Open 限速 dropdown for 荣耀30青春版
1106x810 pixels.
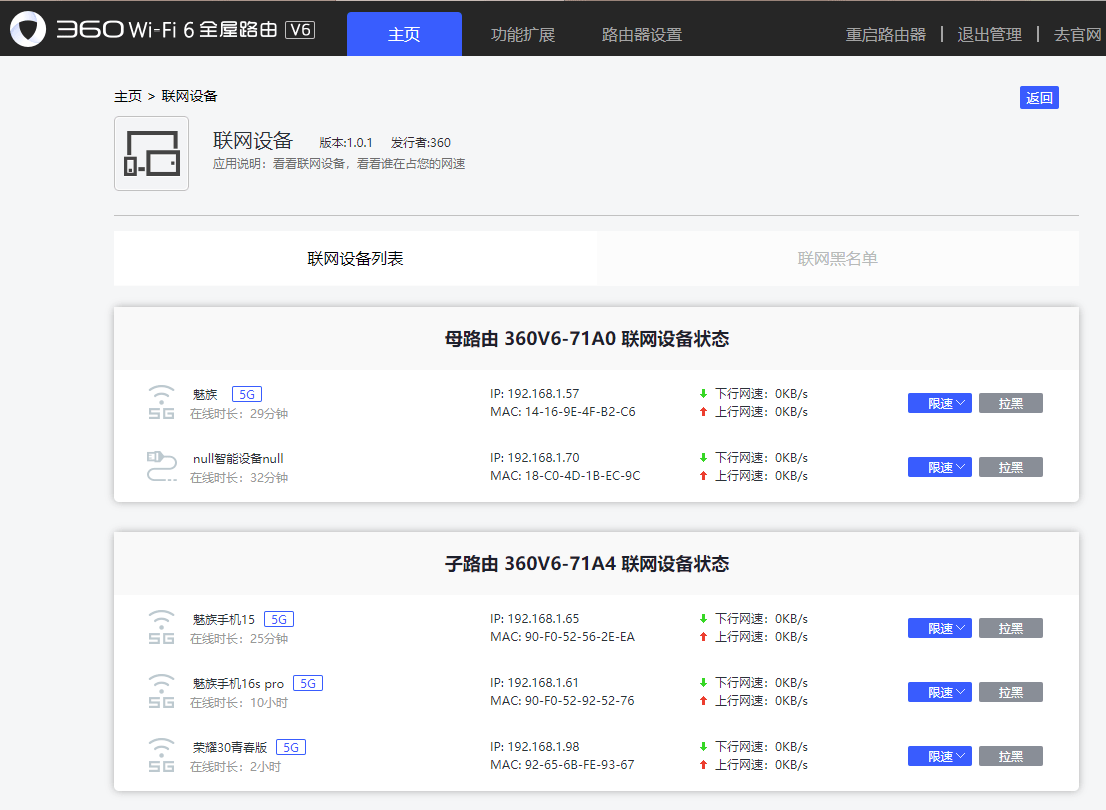(940, 756)
